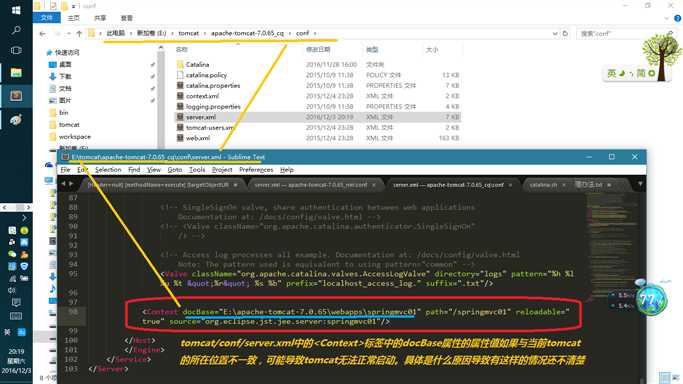The height and width of the screenshot is (384, 683).
Task: Open the Windows Start menu
Action: pyautogui.click(x=16, y=10)
